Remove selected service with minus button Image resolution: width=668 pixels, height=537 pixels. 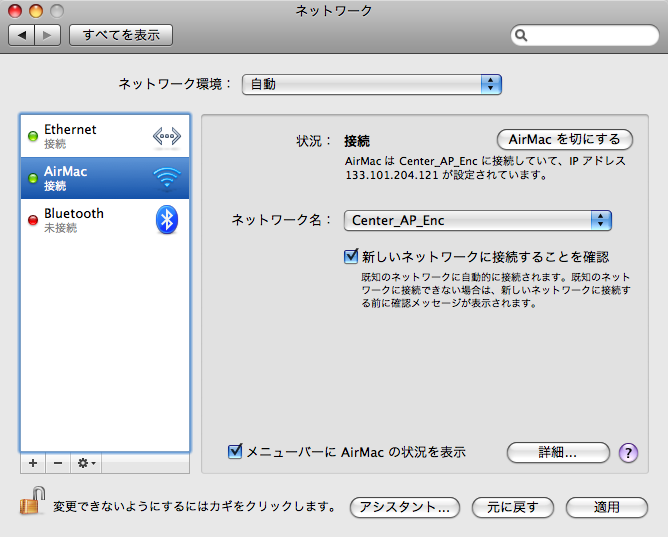[58, 463]
